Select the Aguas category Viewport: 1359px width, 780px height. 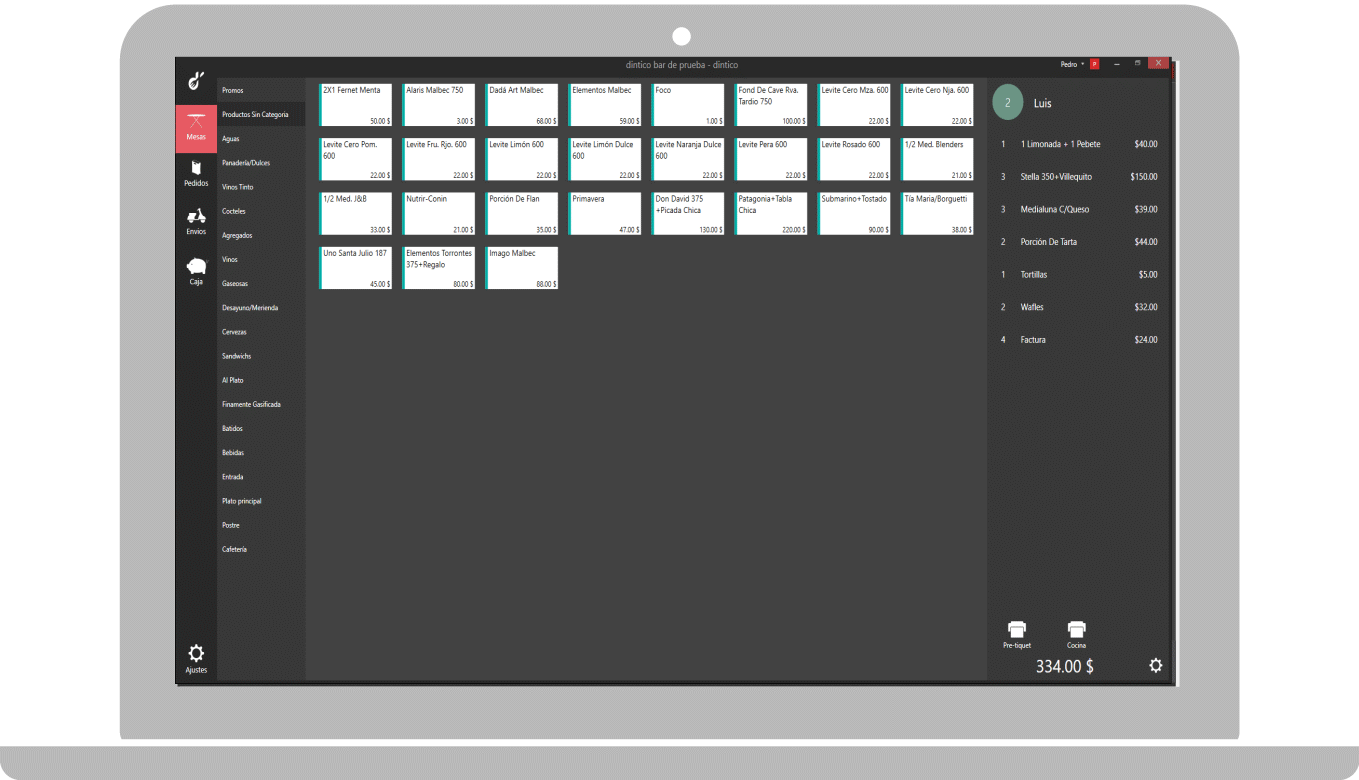tap(261, 138)
